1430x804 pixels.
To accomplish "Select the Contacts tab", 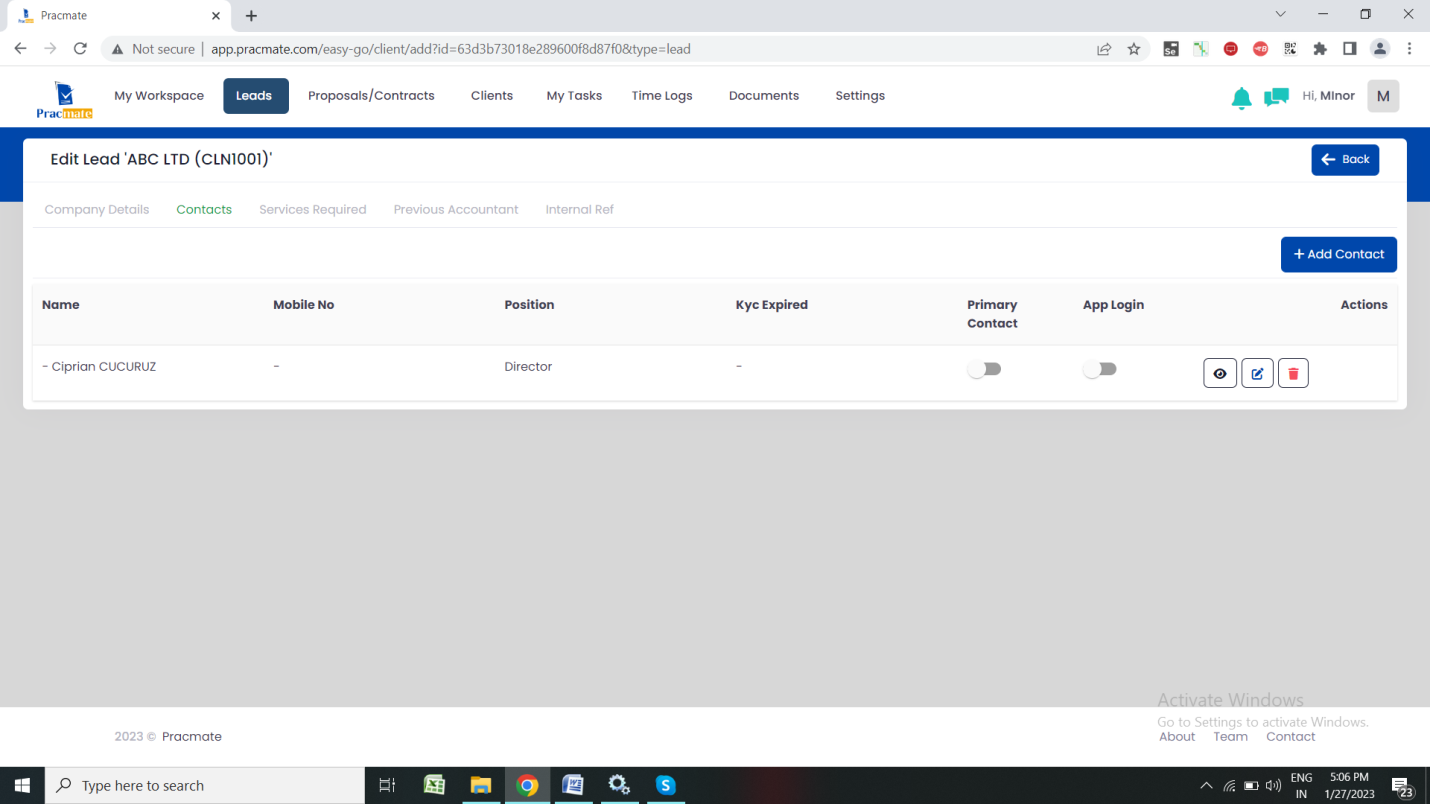I will (x=204, y=210).
